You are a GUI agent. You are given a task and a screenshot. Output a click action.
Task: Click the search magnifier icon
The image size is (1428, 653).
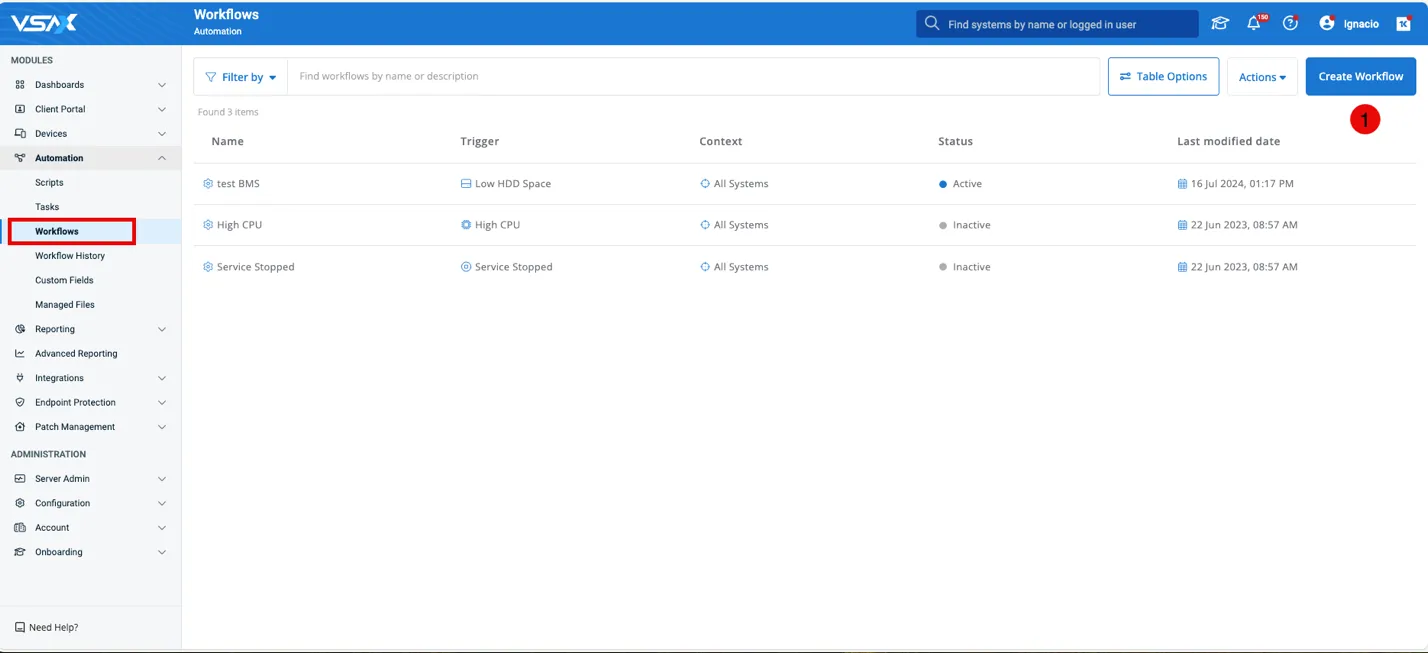[x=932, y=24]
